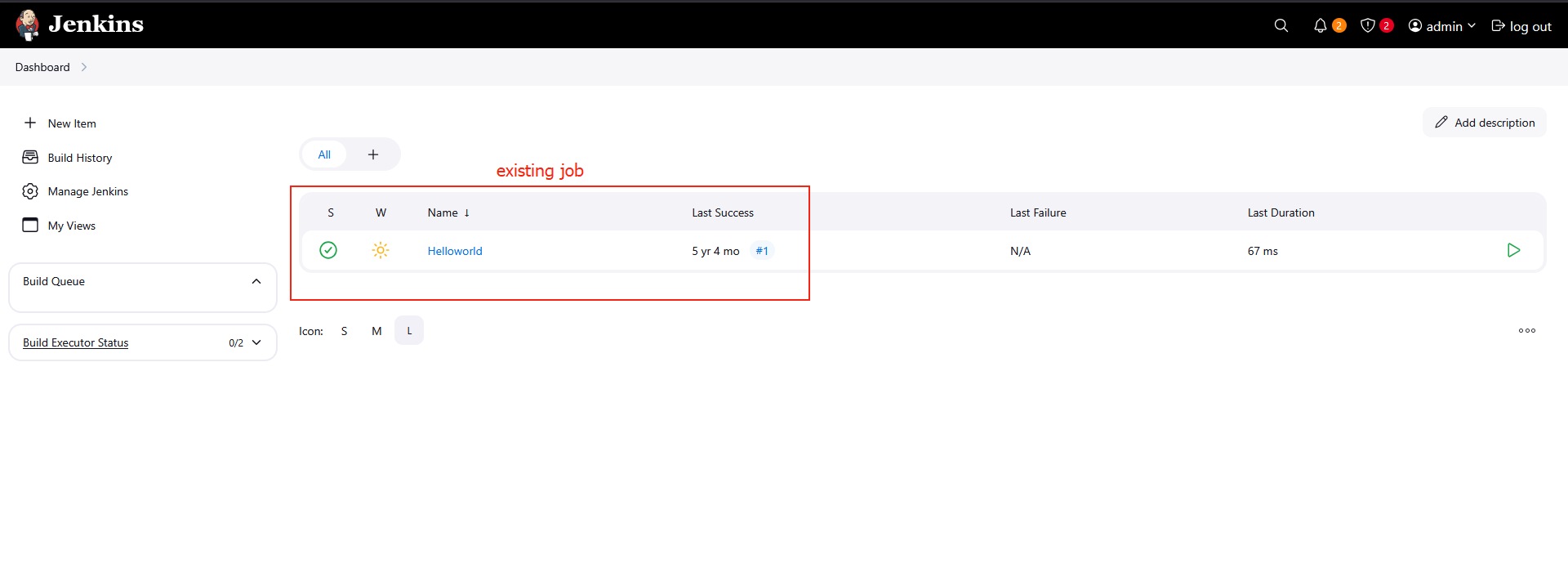
Task: Click the three-dot overflow icon
Action: tap(1526, 331)
